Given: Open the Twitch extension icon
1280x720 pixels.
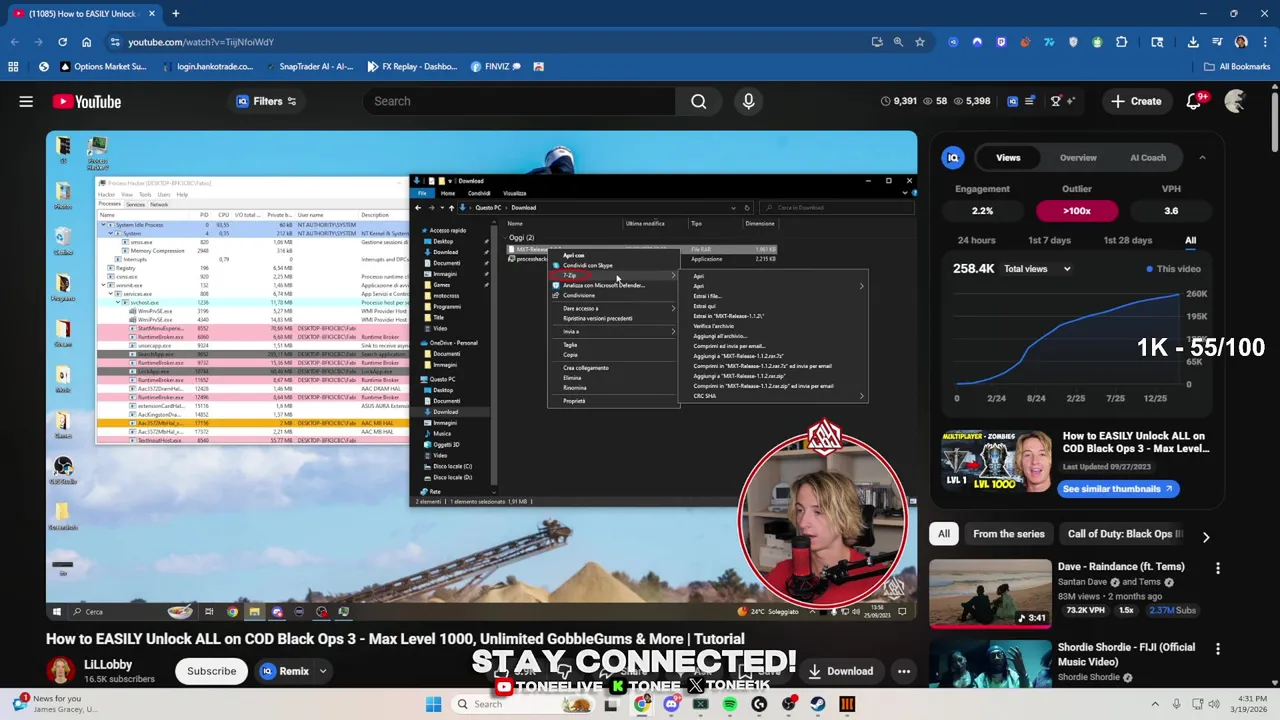Looking at the screenshot, I should [1001, 42].
